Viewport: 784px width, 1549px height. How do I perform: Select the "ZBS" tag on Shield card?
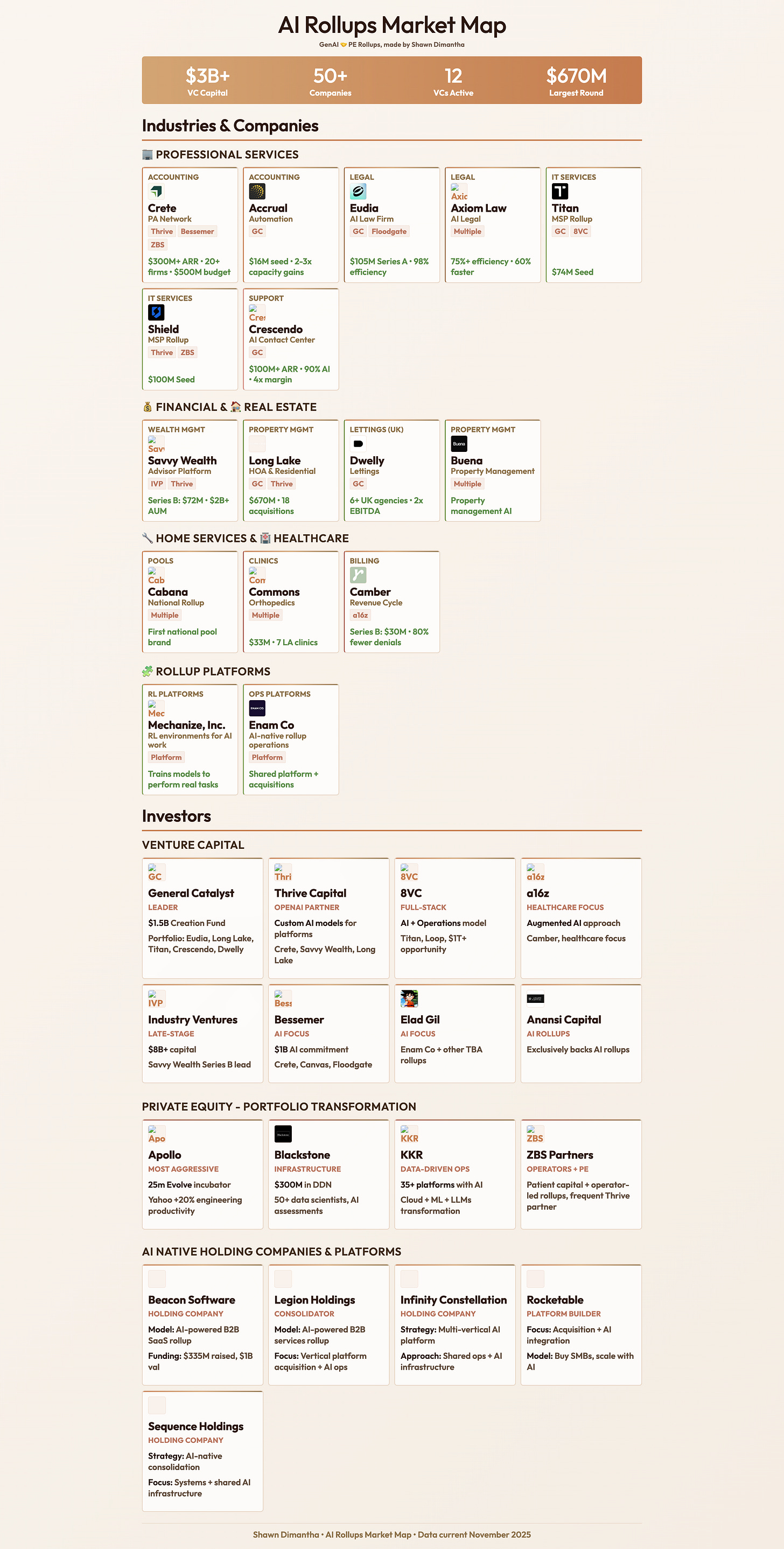(x=187, y=352)
